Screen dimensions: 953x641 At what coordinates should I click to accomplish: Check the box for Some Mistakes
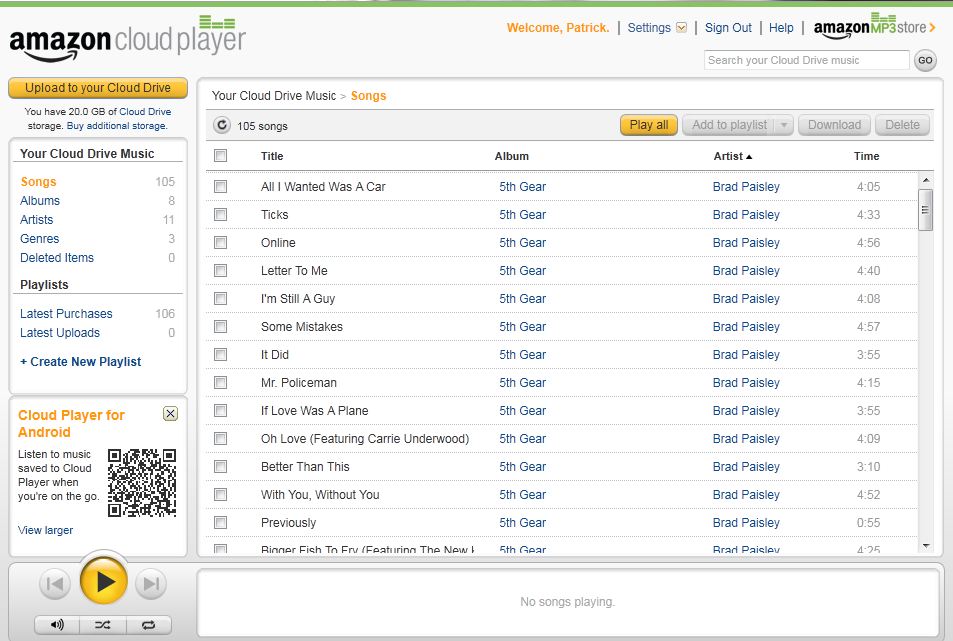(x=221, y=326)
